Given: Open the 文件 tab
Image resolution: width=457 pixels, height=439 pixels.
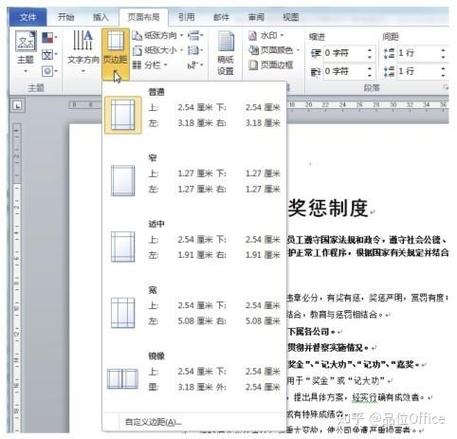Looking at the screenshot, I should tap(28, 17).
